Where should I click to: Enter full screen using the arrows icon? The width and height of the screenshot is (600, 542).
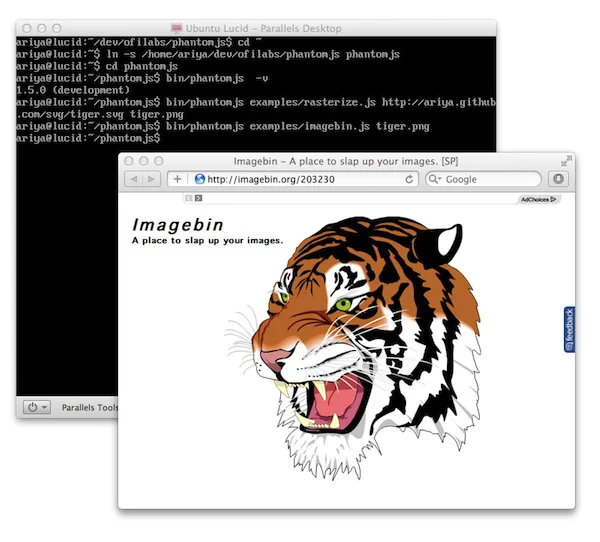click(566, 161)
